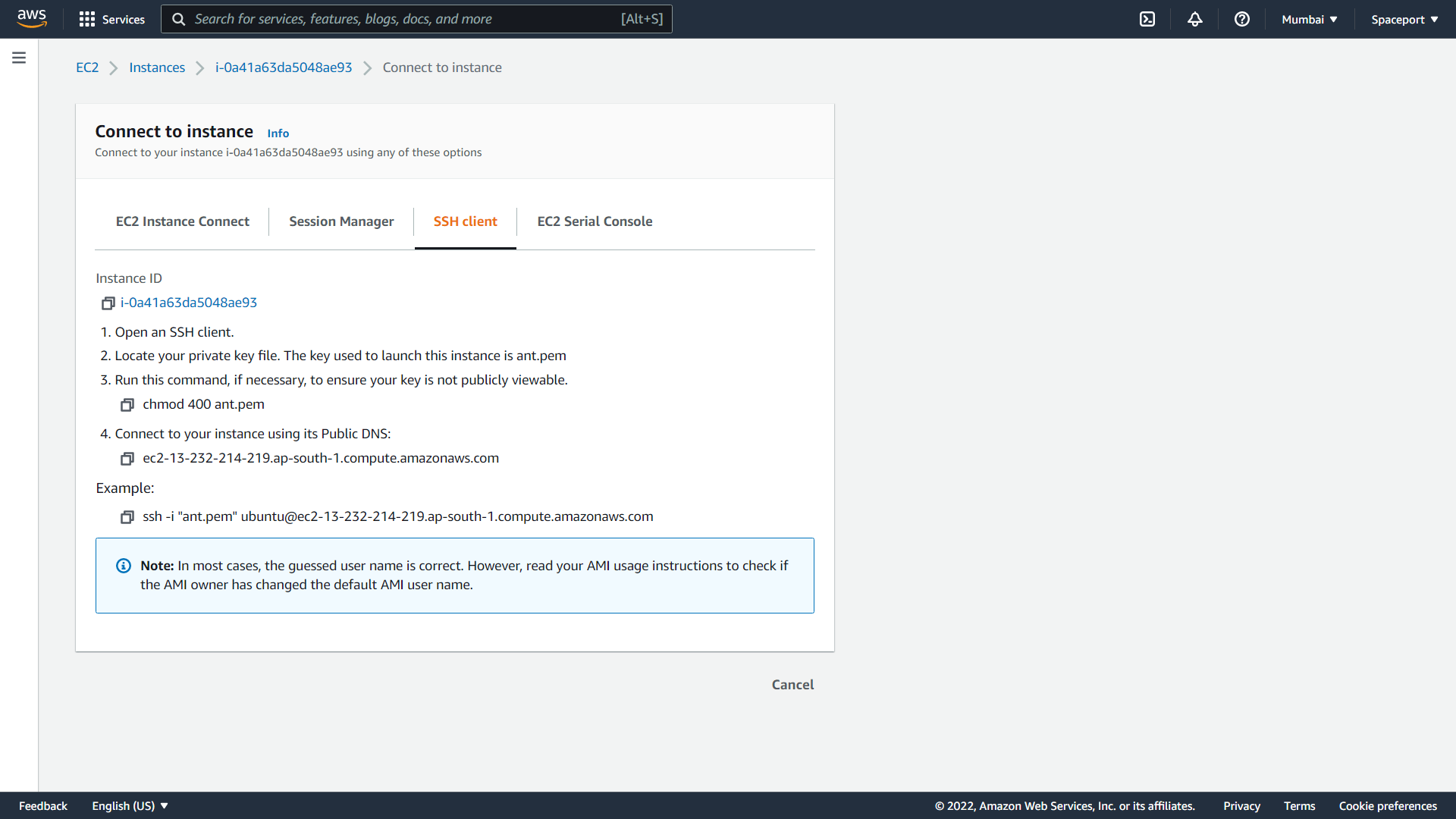Switch to the EC2 Instance Connect tab
The image size is (1456, 819).
pos(182,221)
